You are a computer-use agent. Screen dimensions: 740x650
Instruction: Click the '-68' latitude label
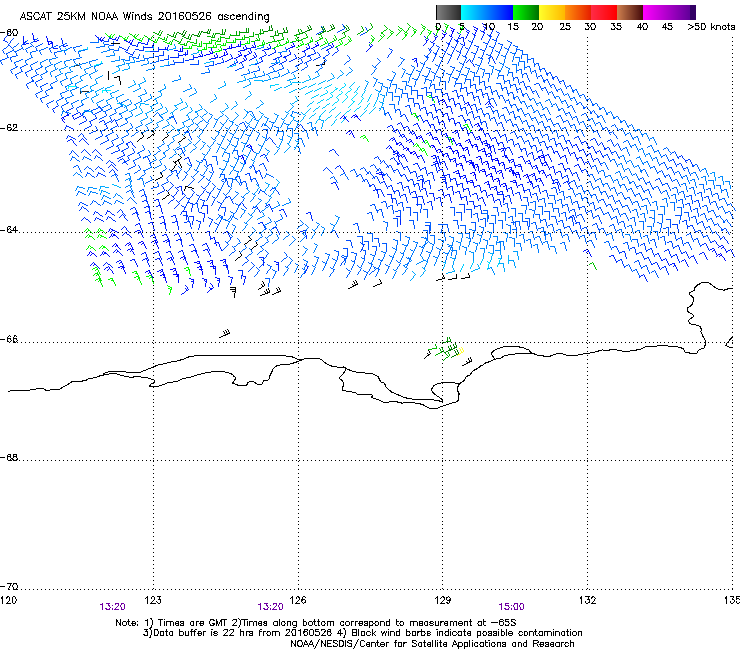tap(9, 457)
